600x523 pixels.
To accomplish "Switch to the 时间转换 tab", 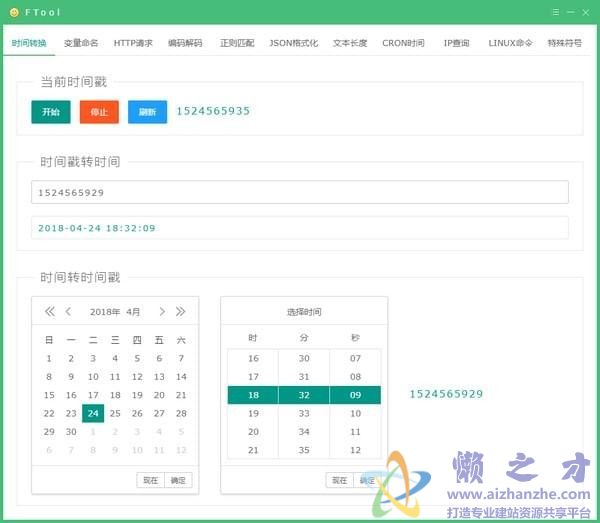I will pyautogui.click(x=29, y=43).
